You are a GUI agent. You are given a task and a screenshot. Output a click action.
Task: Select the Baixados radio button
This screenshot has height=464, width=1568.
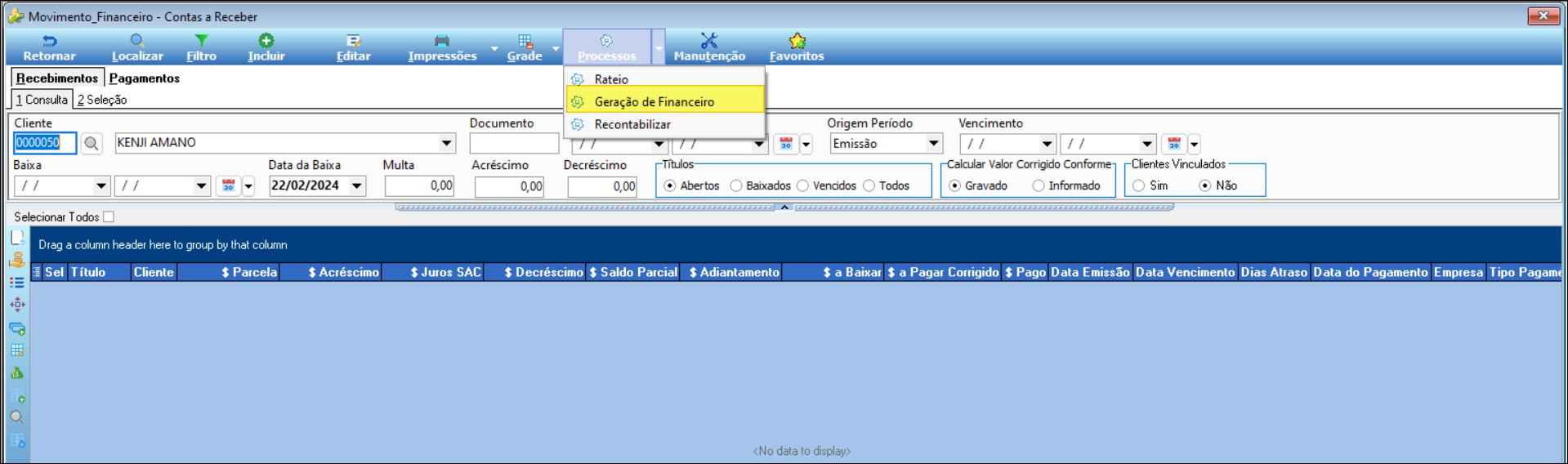736,185
